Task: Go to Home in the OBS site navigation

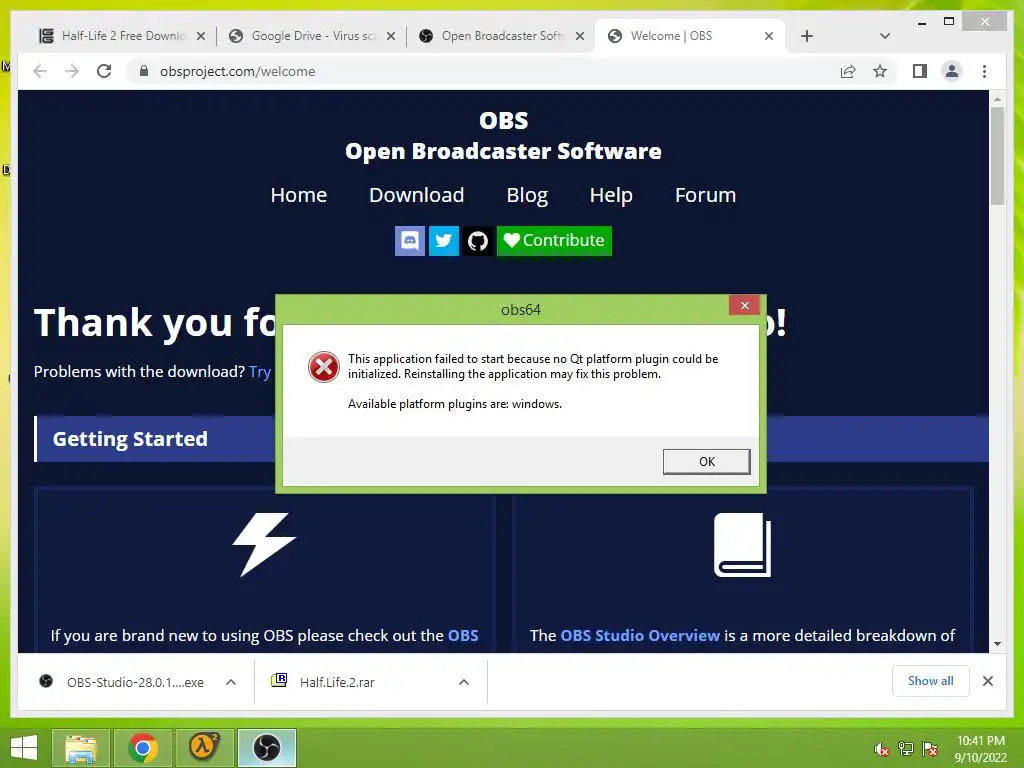Action: pyautogui.click(x=298, y=195)
